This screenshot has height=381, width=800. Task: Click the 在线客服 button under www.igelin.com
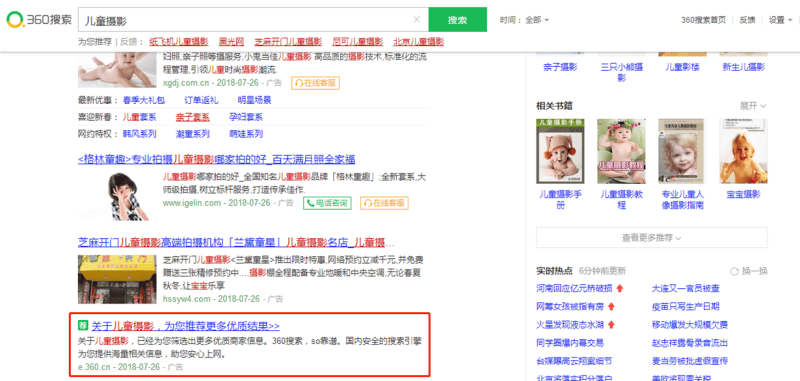[x=384, y=203]
